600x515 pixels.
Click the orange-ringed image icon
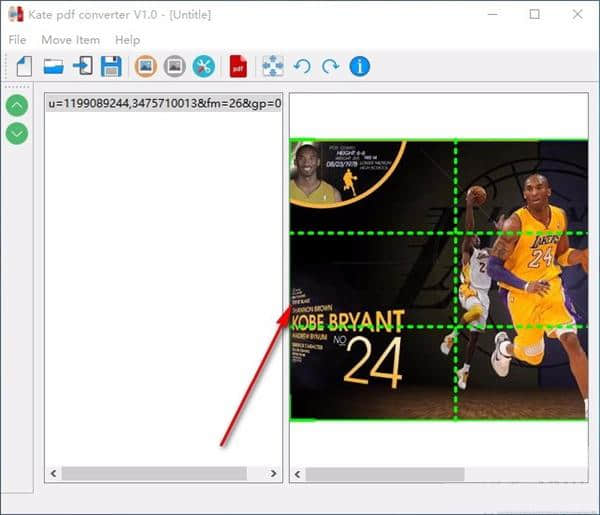tap(145, 67)
